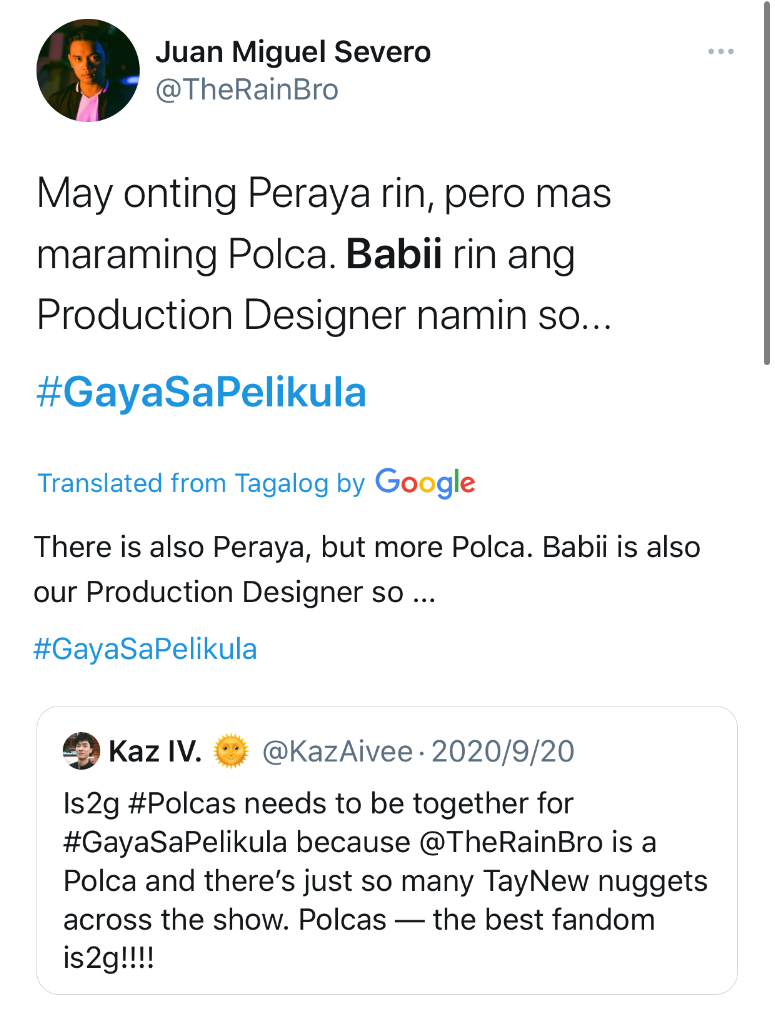This screenshot has height=1024, width=775.
Task: Click the translated English tweet text
Action: (367, 569)
